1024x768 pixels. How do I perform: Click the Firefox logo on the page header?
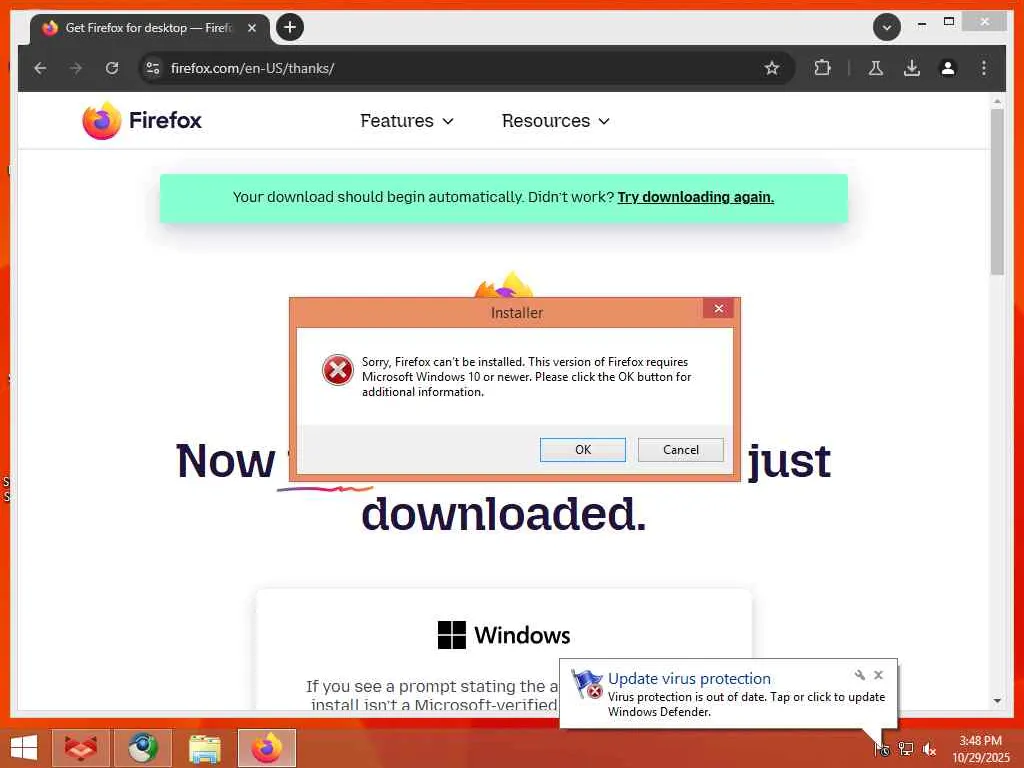click(142, 120)
